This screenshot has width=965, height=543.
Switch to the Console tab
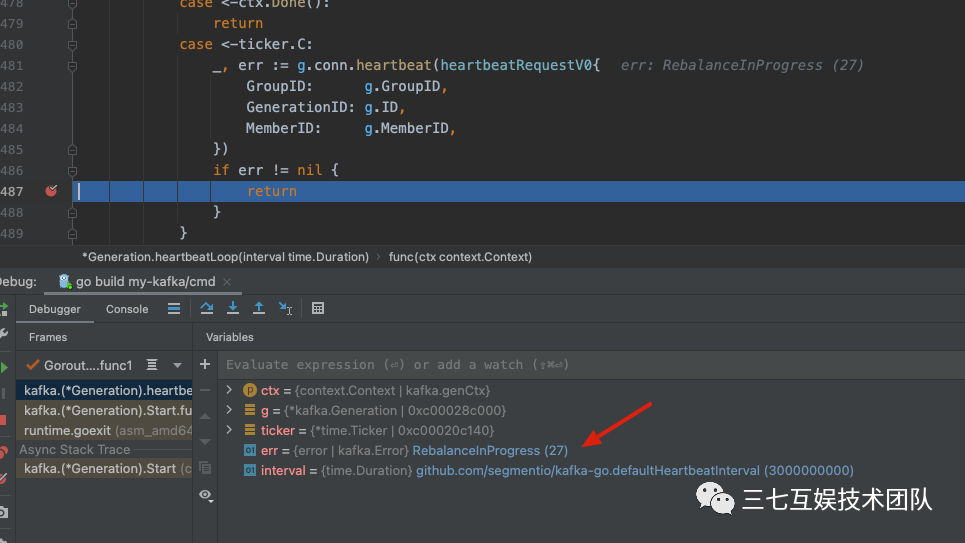click(x=127, y=309)
